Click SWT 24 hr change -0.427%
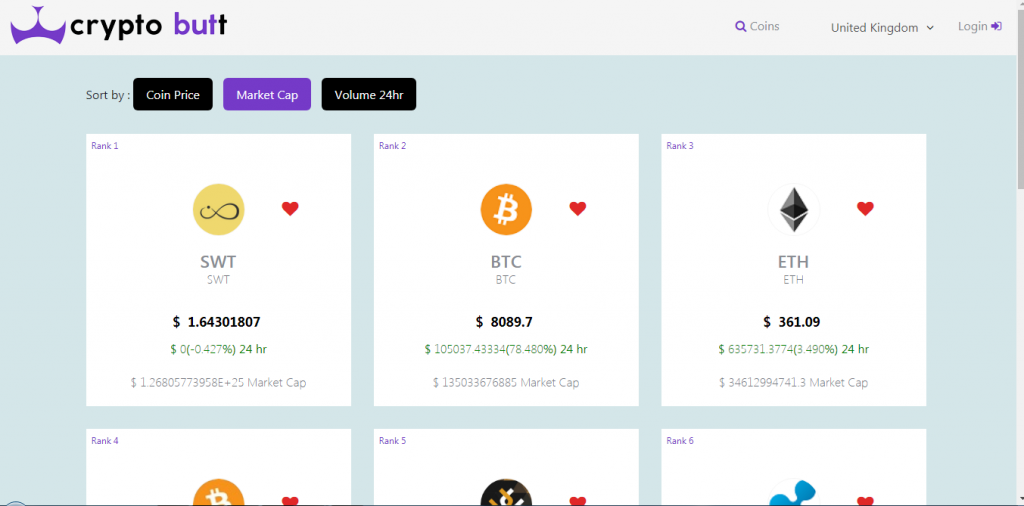Image resolution: width=1024 pixels, height=506 pixels. (218, 349)
